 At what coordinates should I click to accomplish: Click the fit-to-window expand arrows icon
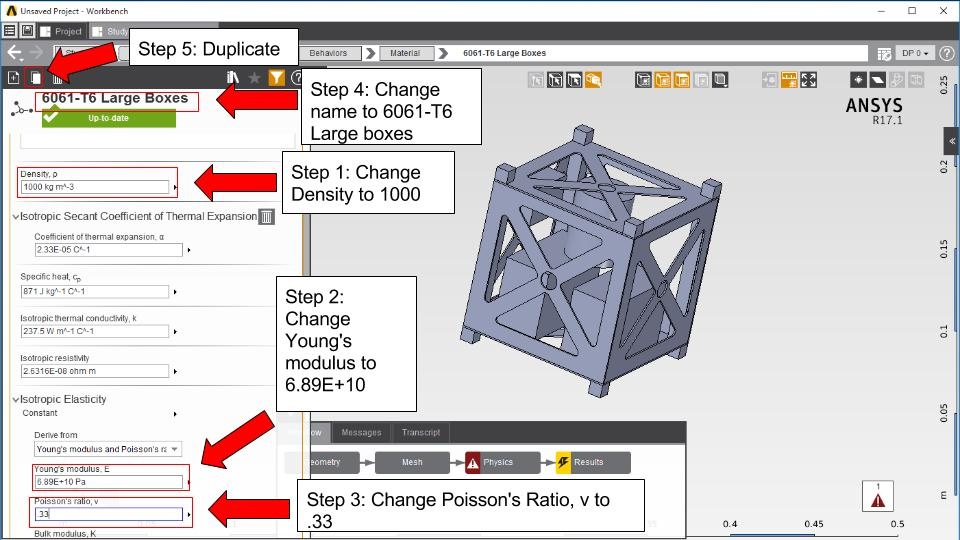click(x=809, y=80)
